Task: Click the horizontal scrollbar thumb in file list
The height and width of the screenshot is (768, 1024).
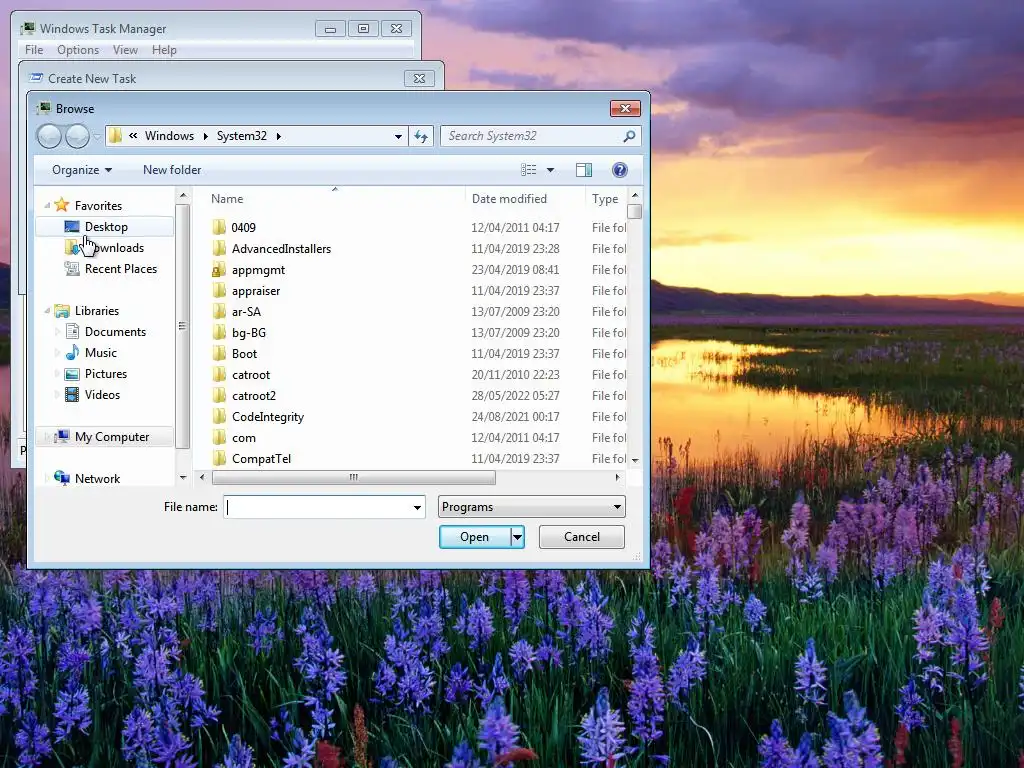Action: 354,477
